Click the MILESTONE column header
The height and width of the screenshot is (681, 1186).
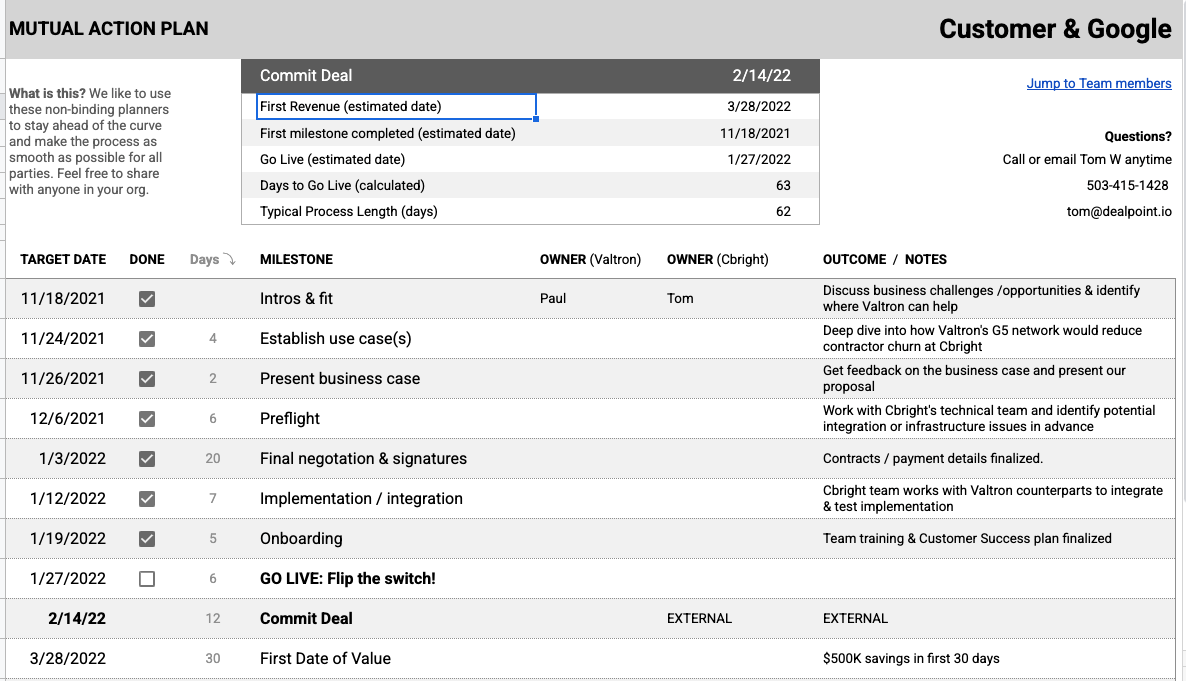point(296,260)
